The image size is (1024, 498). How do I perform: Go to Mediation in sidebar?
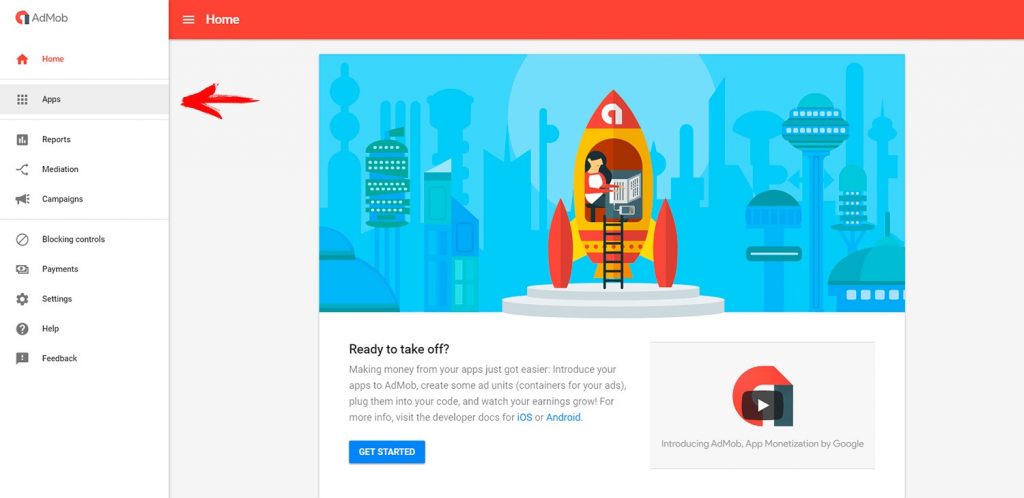[84, 170]
